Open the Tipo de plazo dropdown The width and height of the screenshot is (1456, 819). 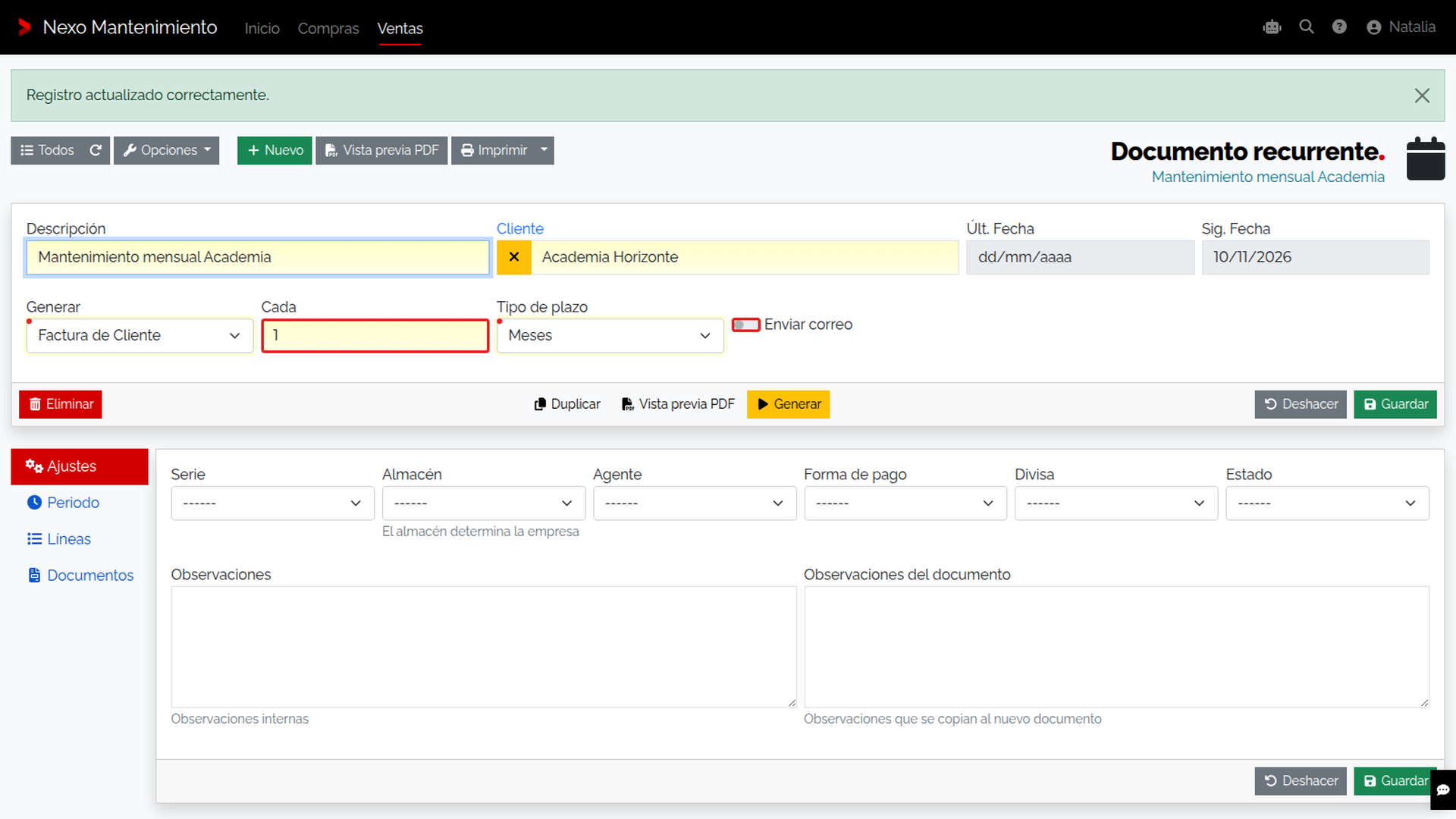pos(610,335)
